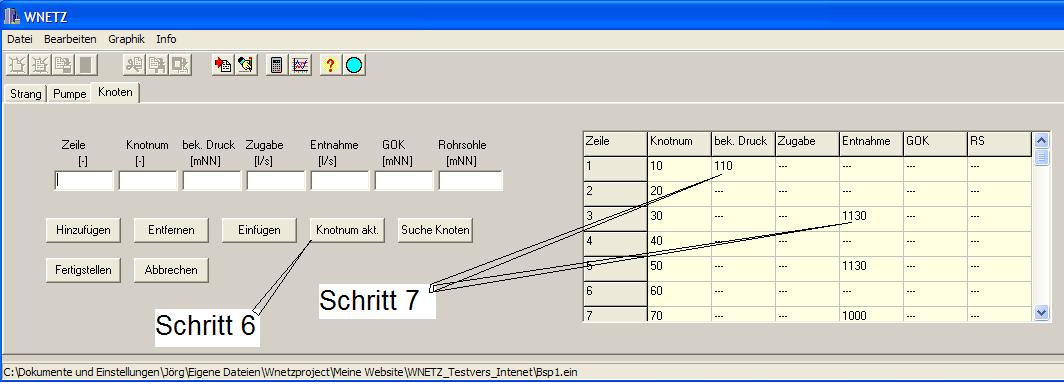Click the cyan circle toolbar icon
Screen dimensions: 1064x384
354,65
